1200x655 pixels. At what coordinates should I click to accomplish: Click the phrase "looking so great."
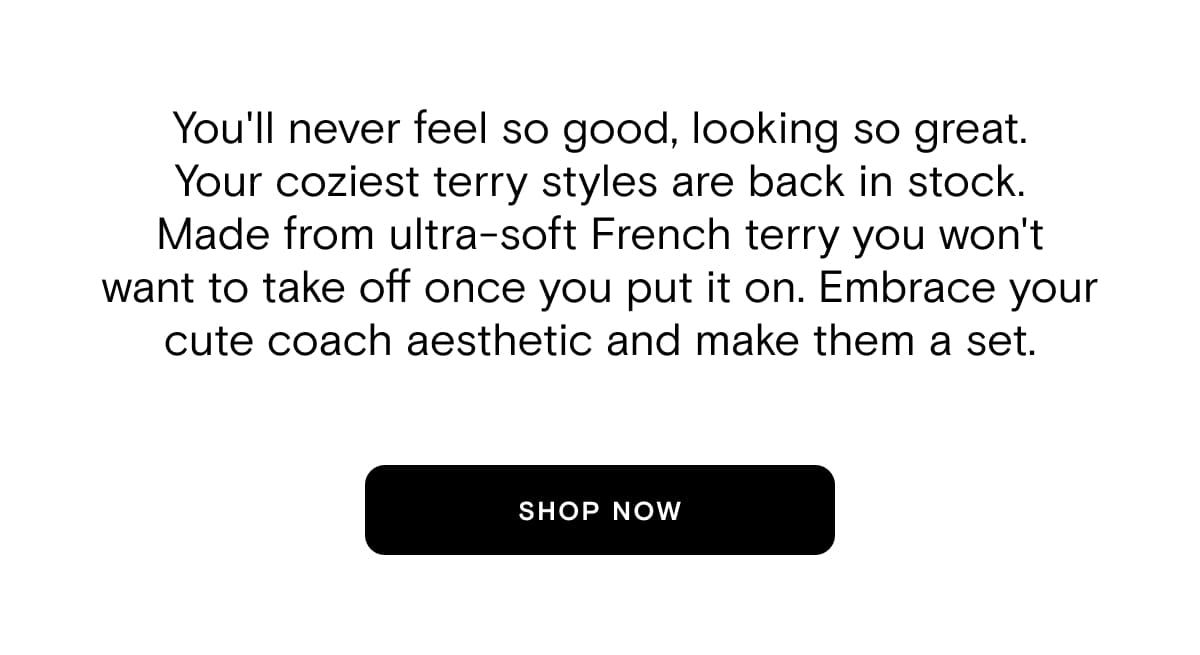pyautogui.click(x=859, y=131)
